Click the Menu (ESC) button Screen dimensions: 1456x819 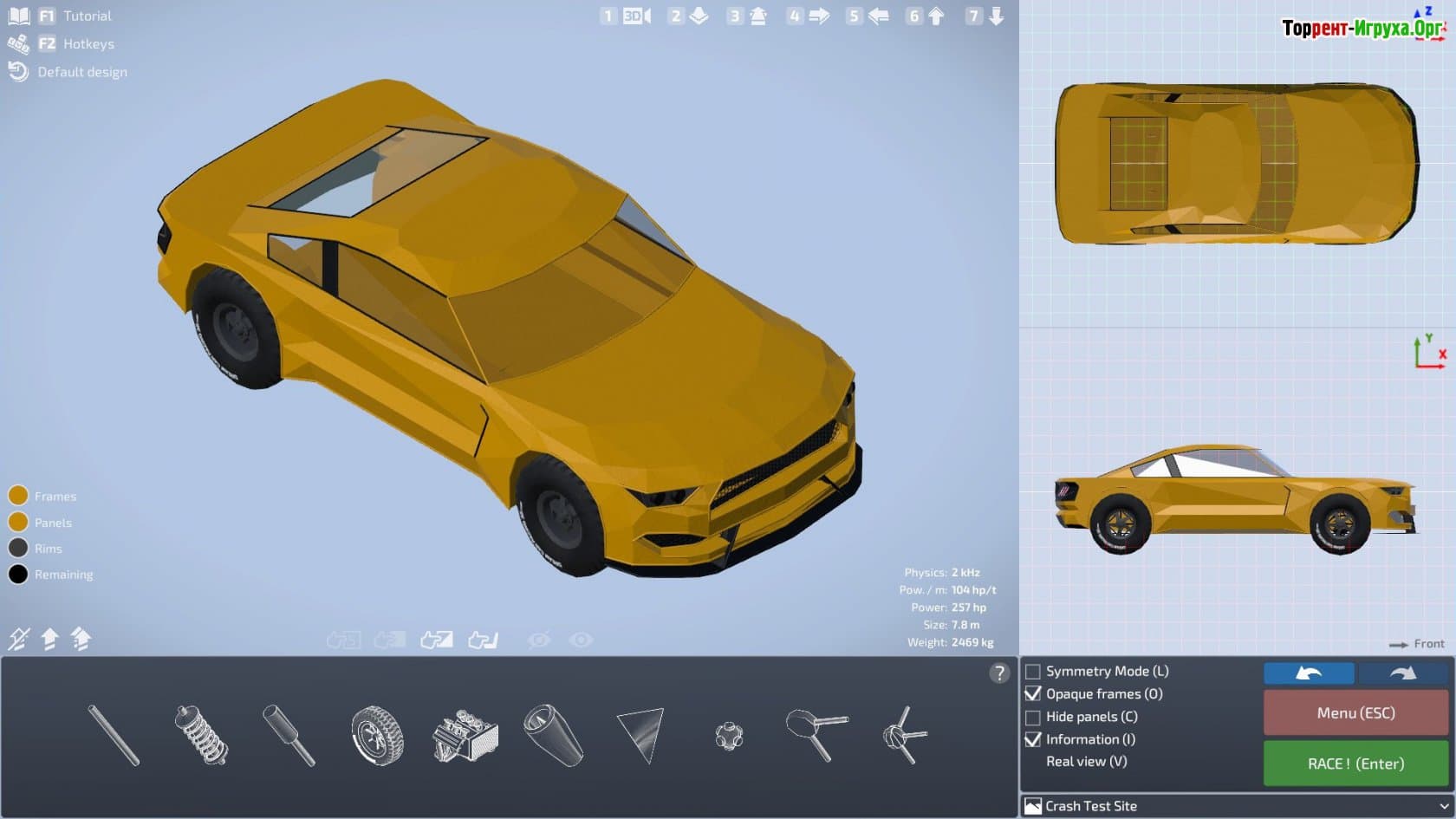[1355, 713]
